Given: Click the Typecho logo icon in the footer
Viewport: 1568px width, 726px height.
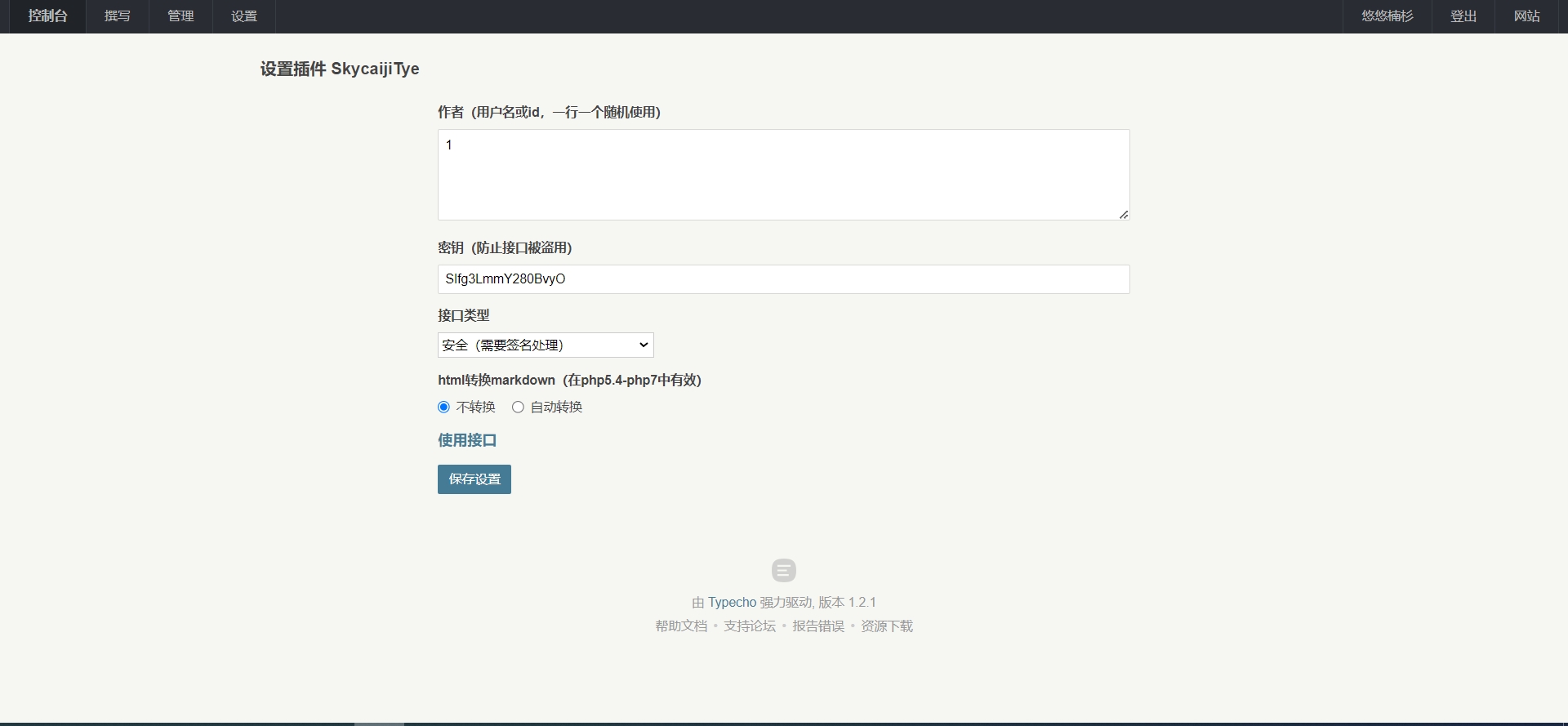Looking at the screenshot, I should coord(783,570).
